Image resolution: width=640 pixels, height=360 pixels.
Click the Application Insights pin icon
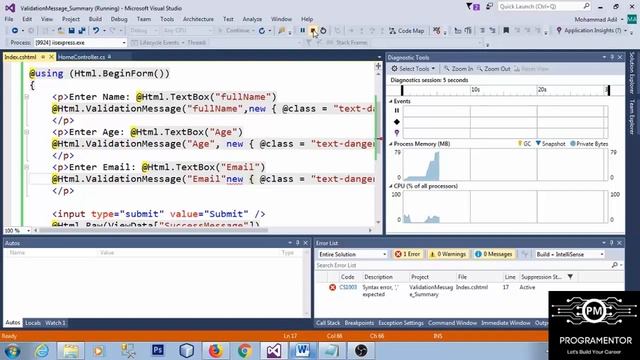[x=559, y=30]
